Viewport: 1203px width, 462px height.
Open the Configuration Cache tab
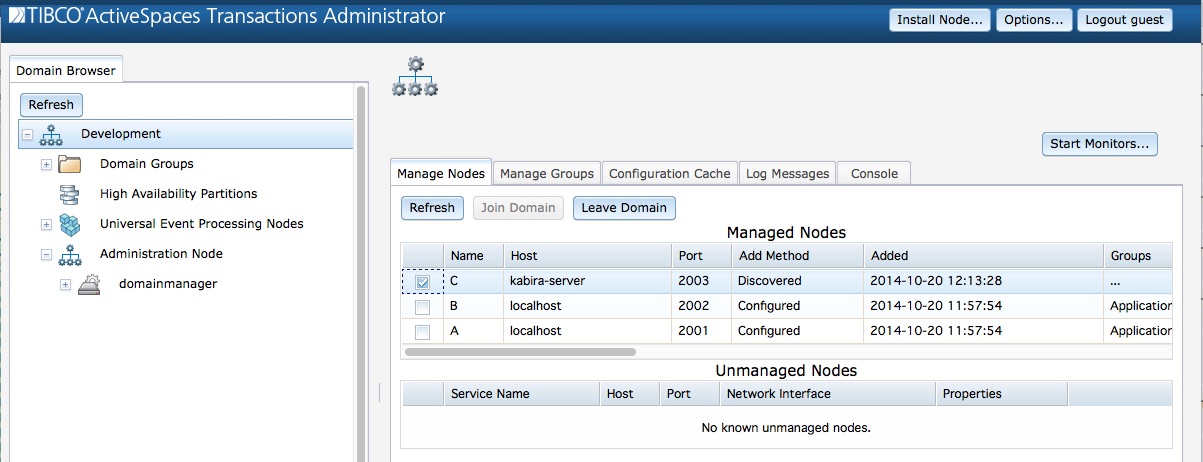tap(670, 173)
